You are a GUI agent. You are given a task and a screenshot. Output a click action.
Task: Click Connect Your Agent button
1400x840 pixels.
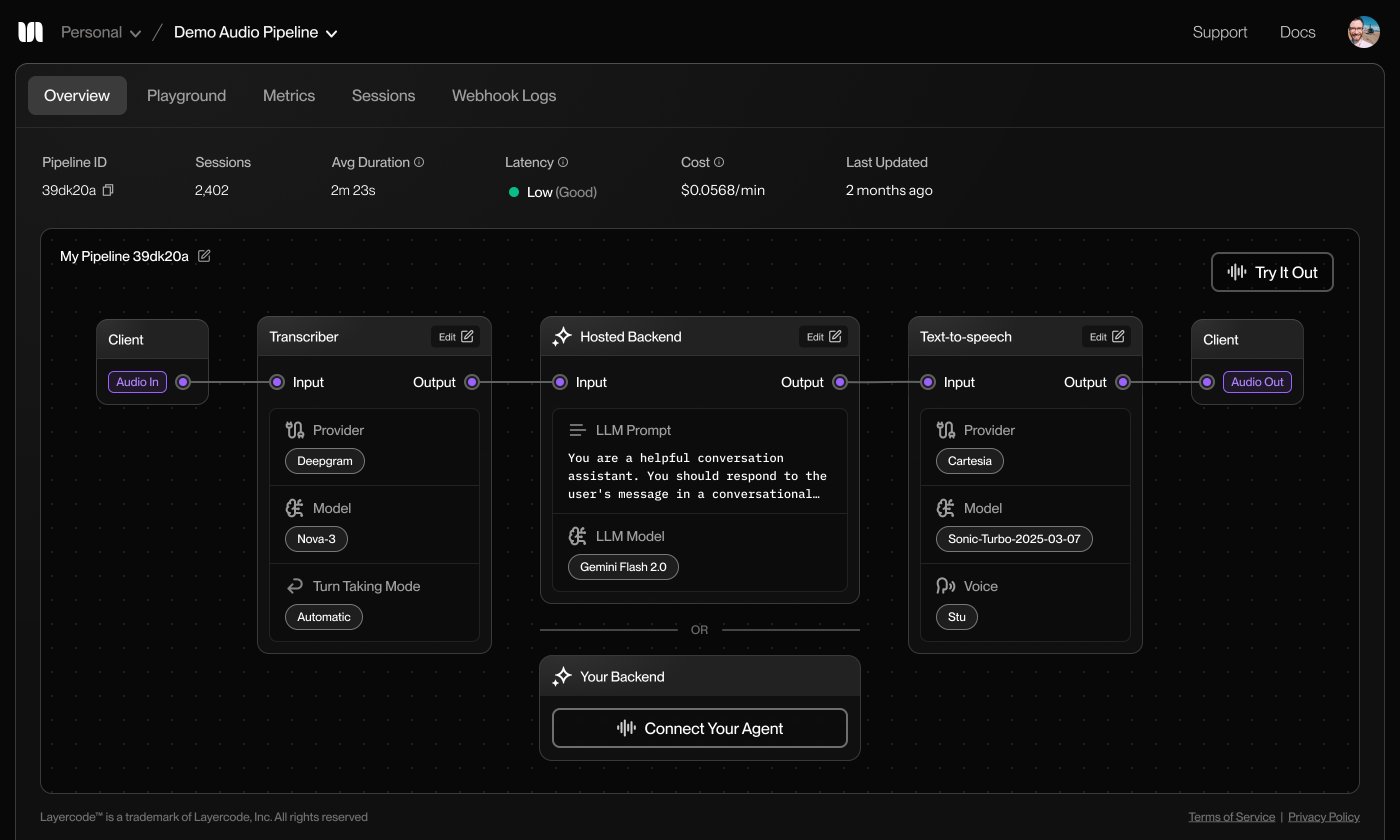[699, 728]
